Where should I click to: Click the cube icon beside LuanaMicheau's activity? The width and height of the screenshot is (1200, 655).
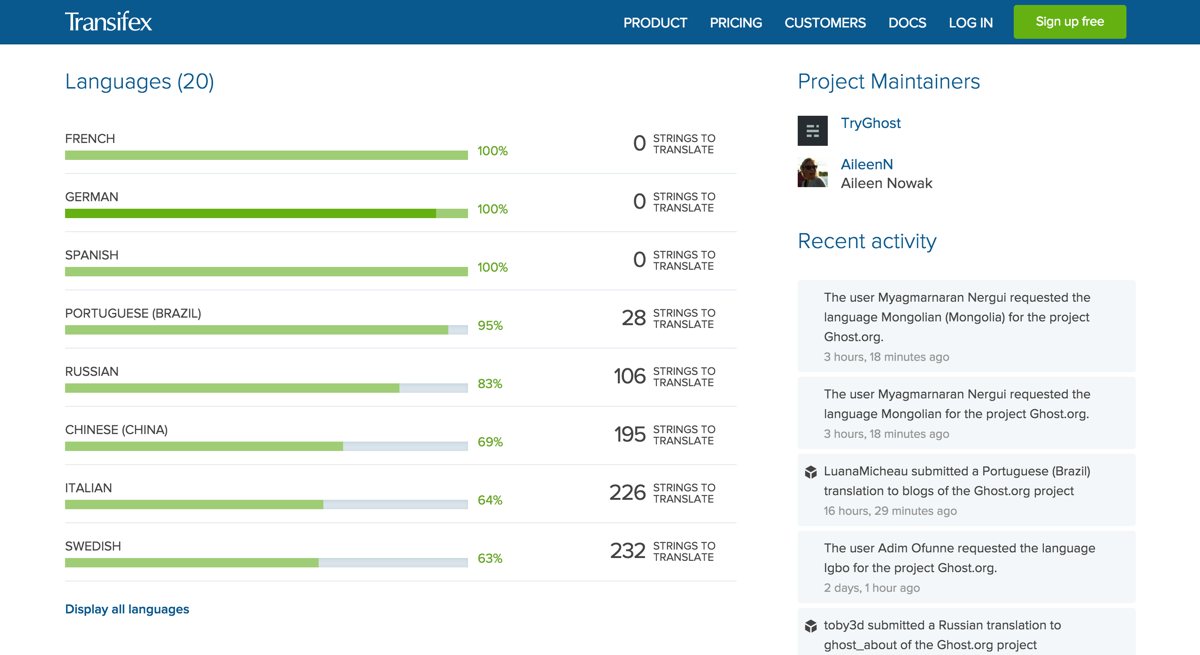[811, 472]
